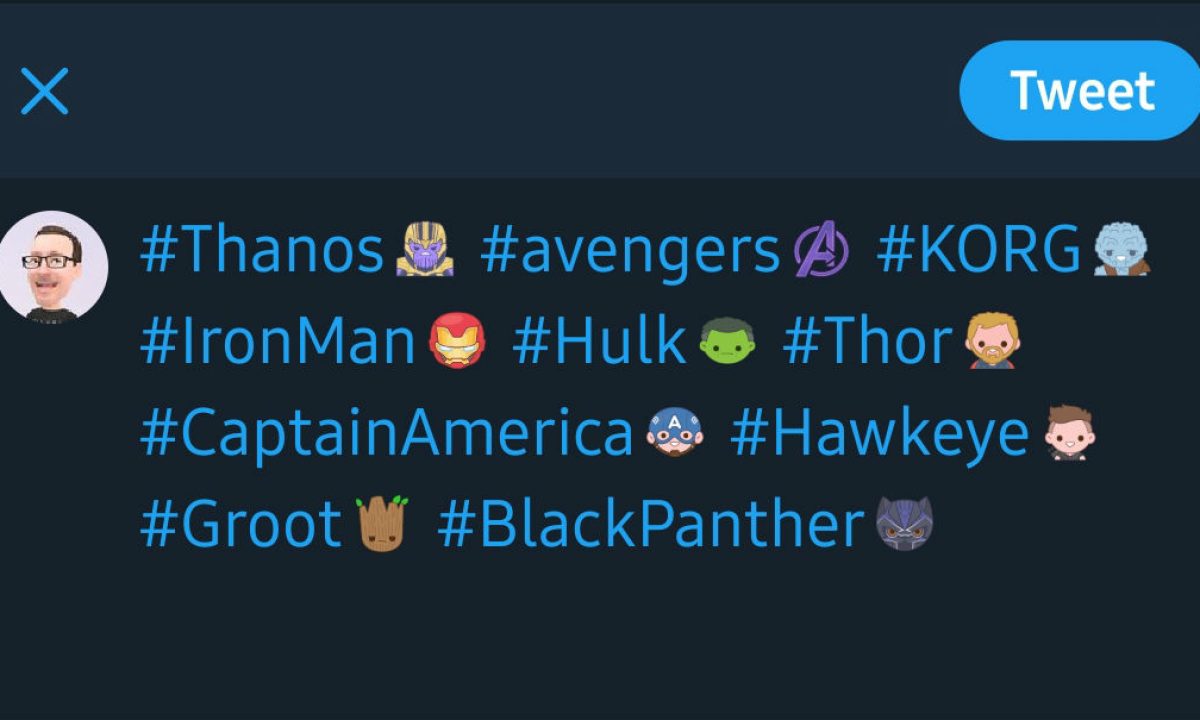Select the #BlackPanther hashtag text
This screenshot has width=1200, height=720.
[x=651, y=525]
